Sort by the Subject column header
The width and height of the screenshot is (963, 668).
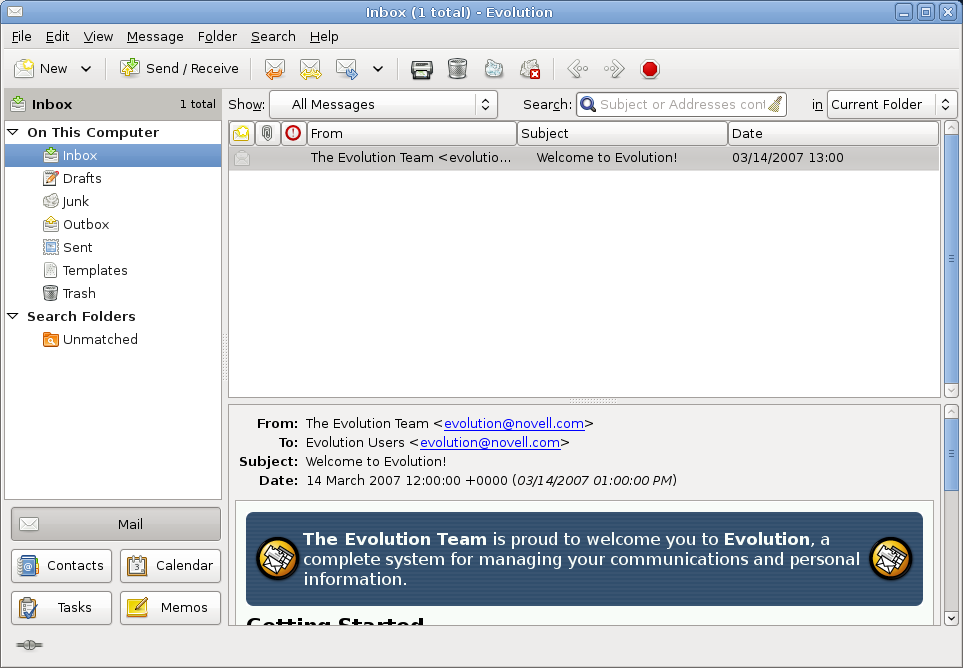coord(622,133)
